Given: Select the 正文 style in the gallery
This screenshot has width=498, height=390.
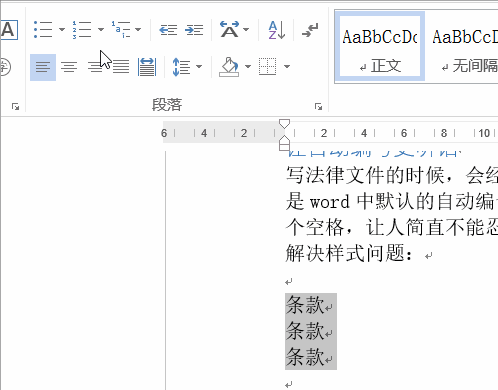Looking at the screenshot, I should tap(380, 47).
